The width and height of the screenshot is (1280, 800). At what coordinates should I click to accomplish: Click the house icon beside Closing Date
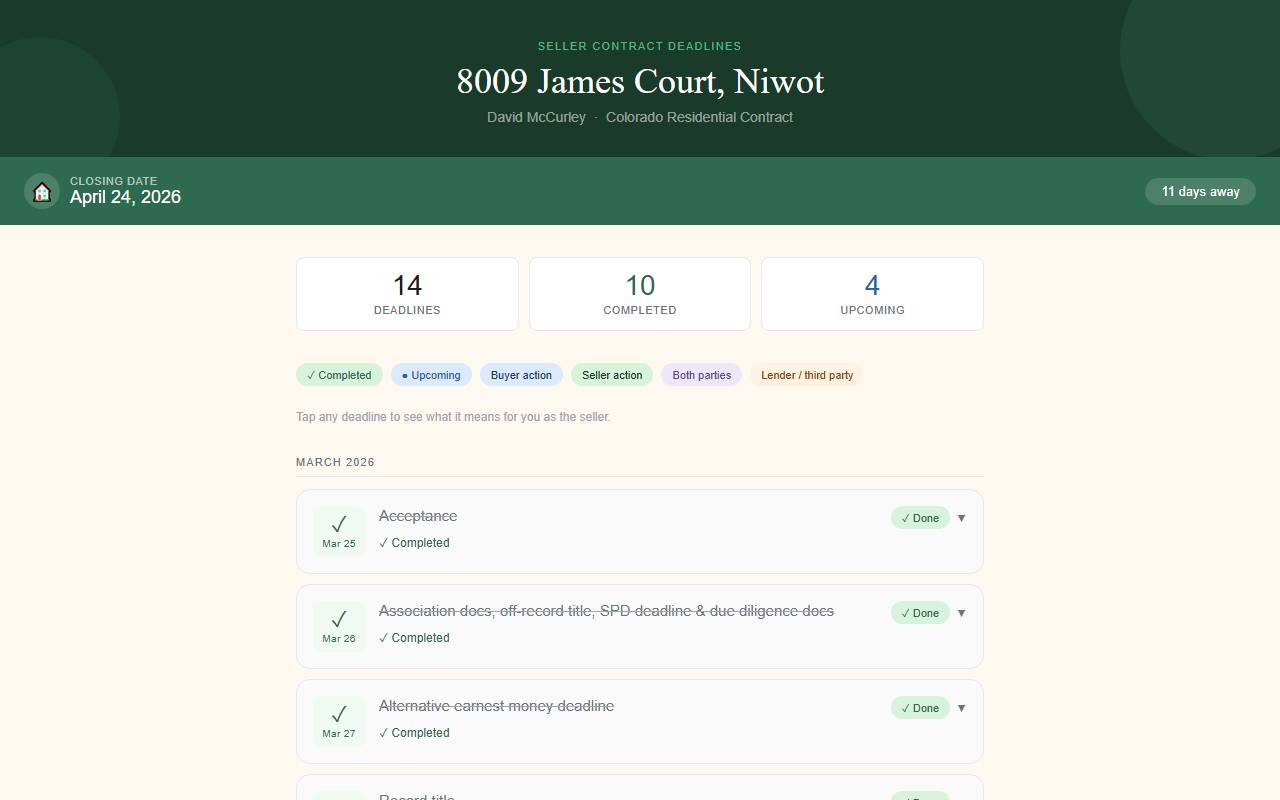click(42, 191)
